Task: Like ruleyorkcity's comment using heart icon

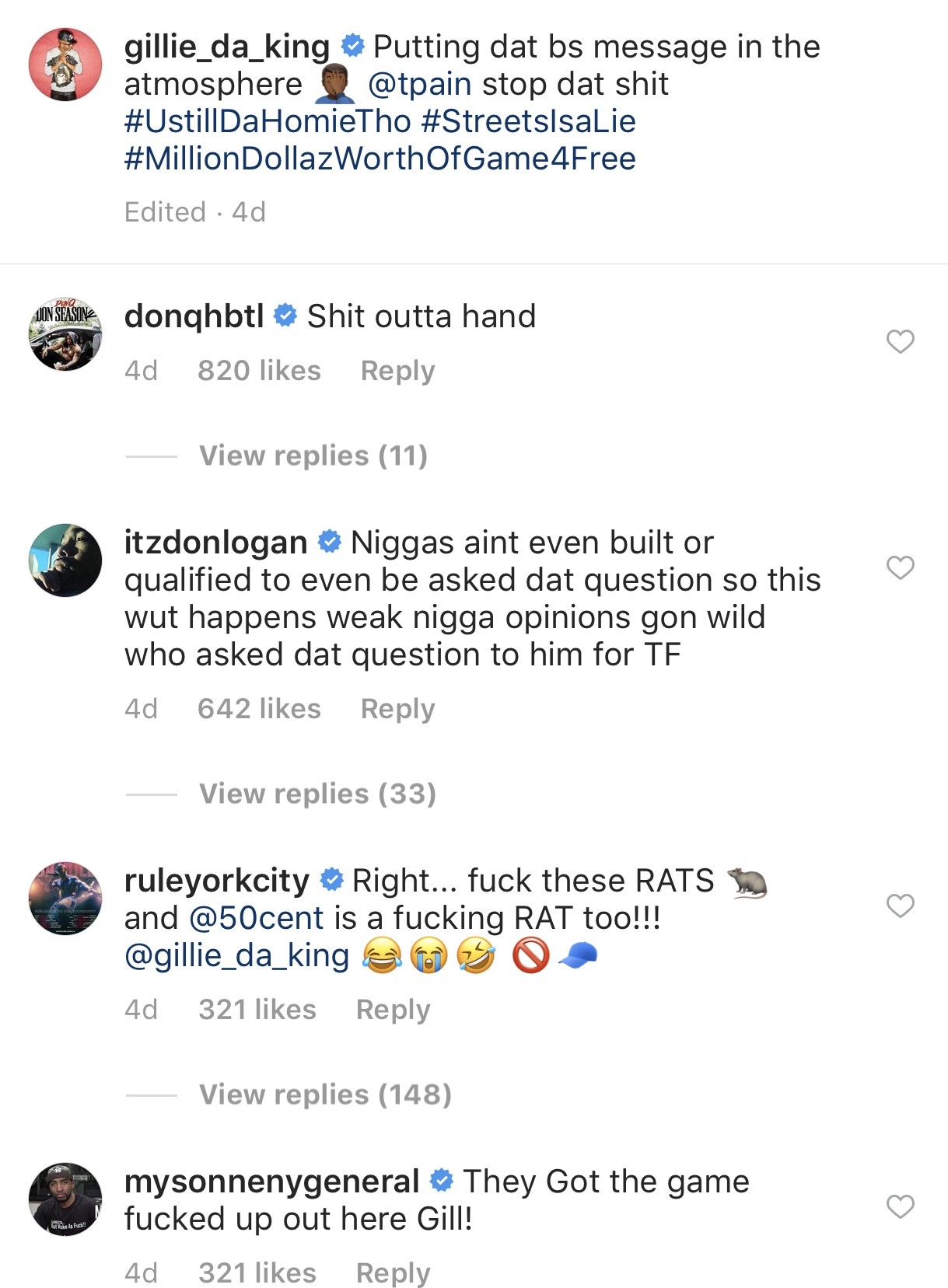Action: click(900, 906)
